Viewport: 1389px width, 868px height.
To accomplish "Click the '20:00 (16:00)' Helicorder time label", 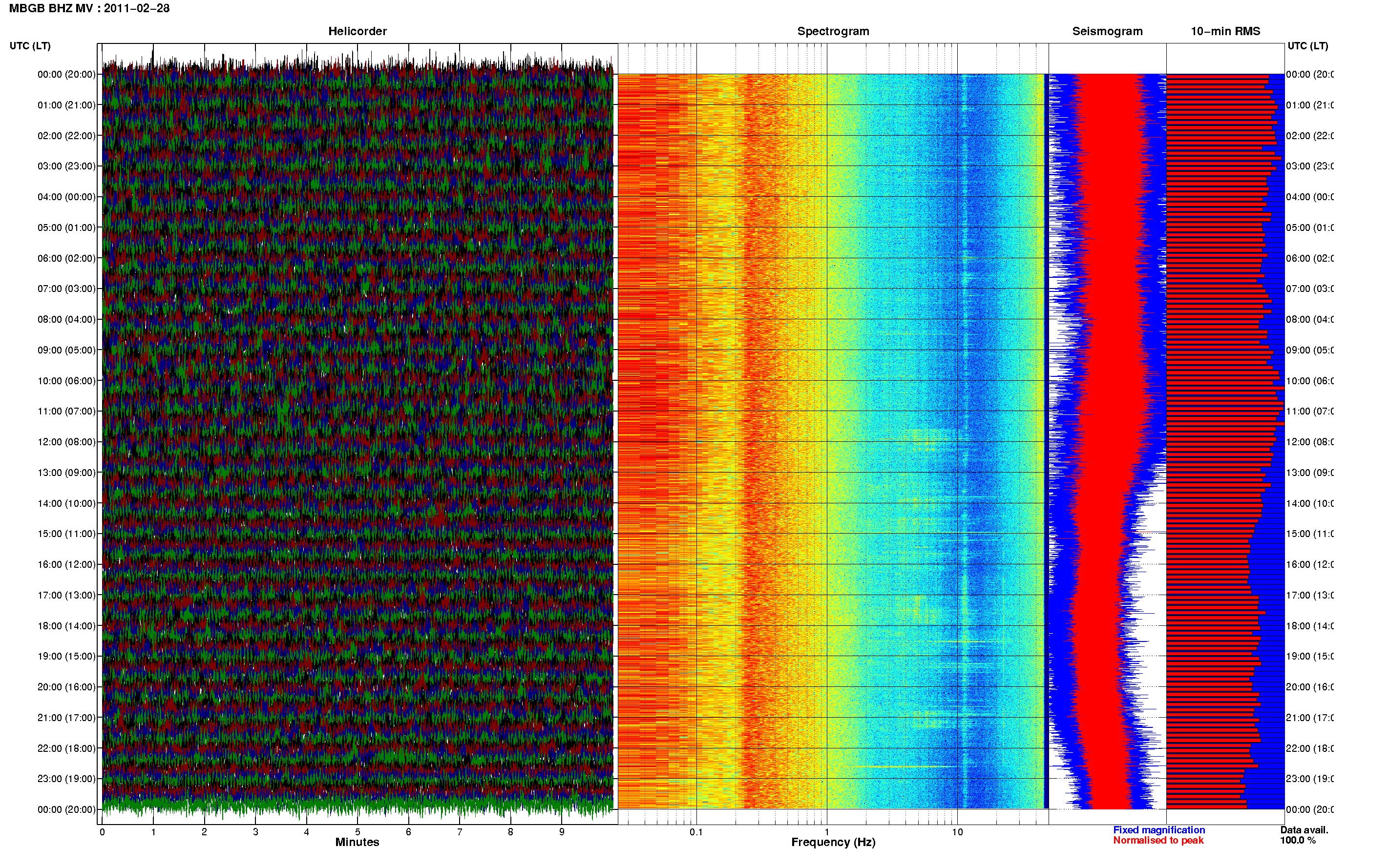I will 66,687.
